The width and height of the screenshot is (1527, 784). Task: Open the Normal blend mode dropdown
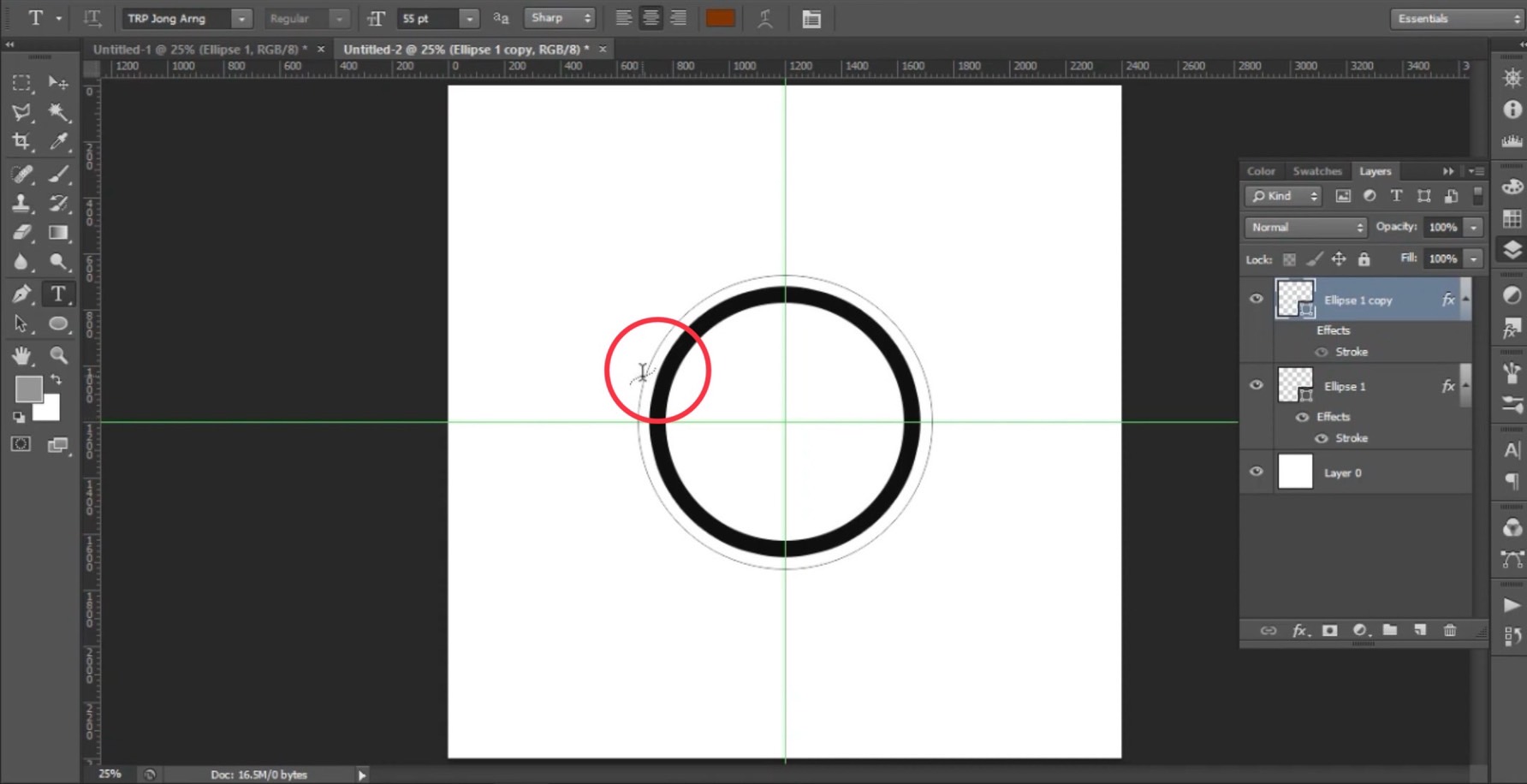(x=1306, y=227)
